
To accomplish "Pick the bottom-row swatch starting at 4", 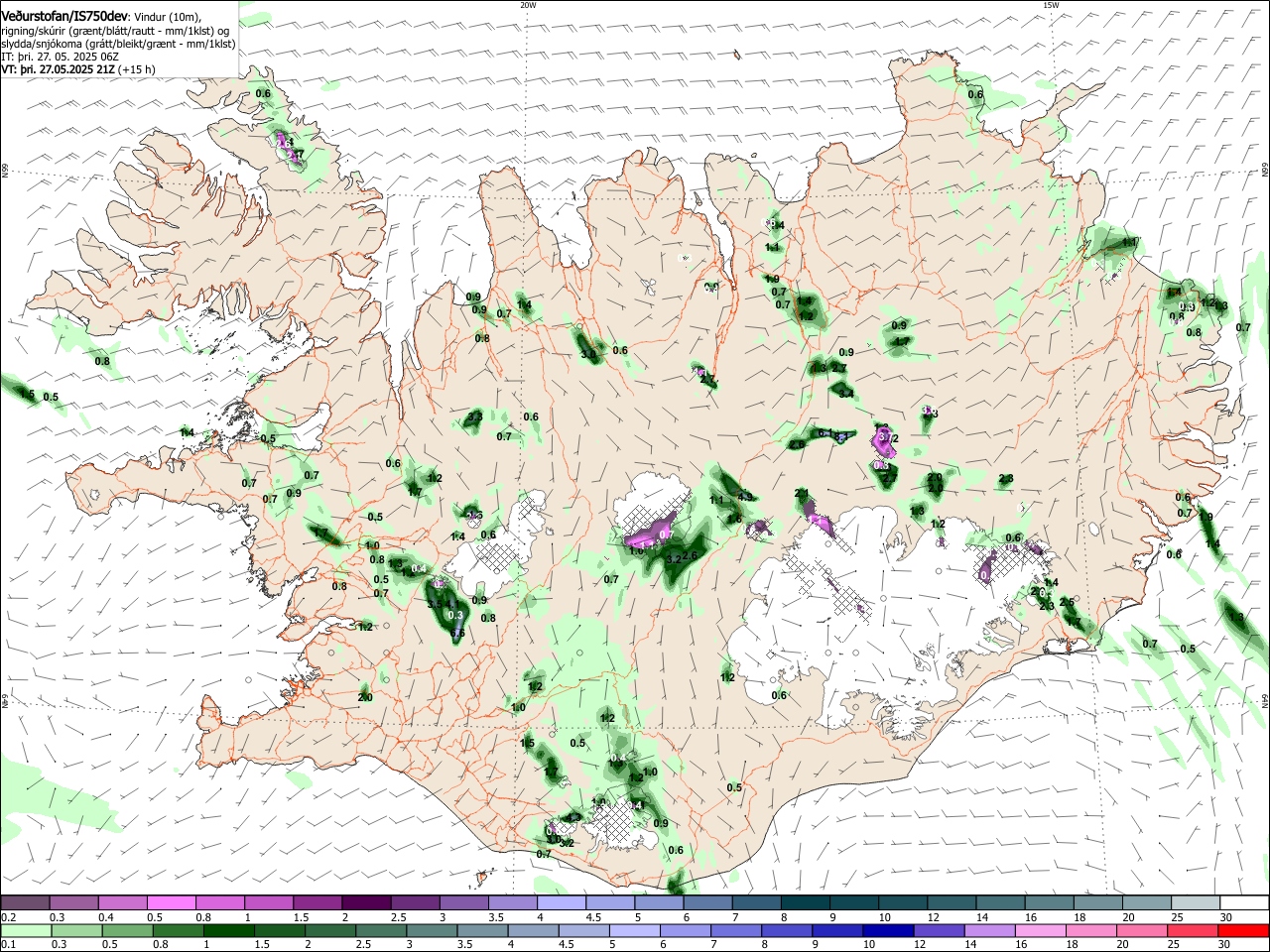I will click(534, 930).
